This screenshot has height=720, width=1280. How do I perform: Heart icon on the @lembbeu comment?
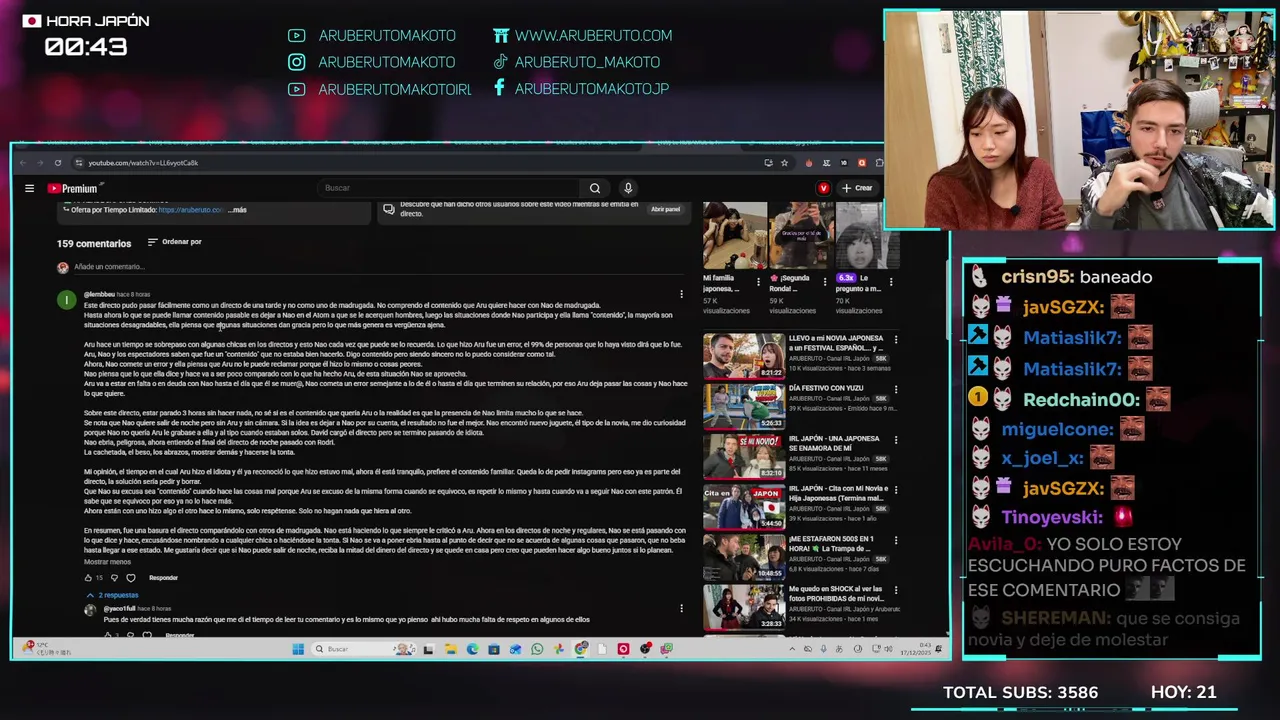tap(130, 578)
